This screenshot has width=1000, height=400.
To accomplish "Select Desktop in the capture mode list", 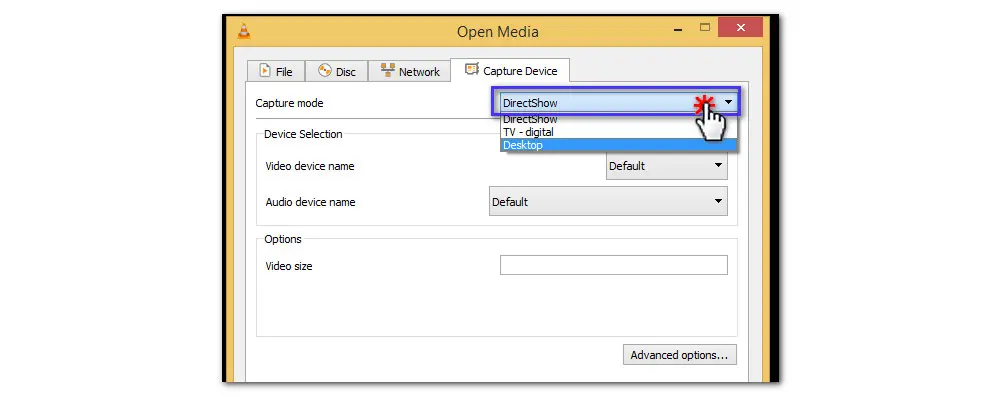I will (x=619, y=145).
